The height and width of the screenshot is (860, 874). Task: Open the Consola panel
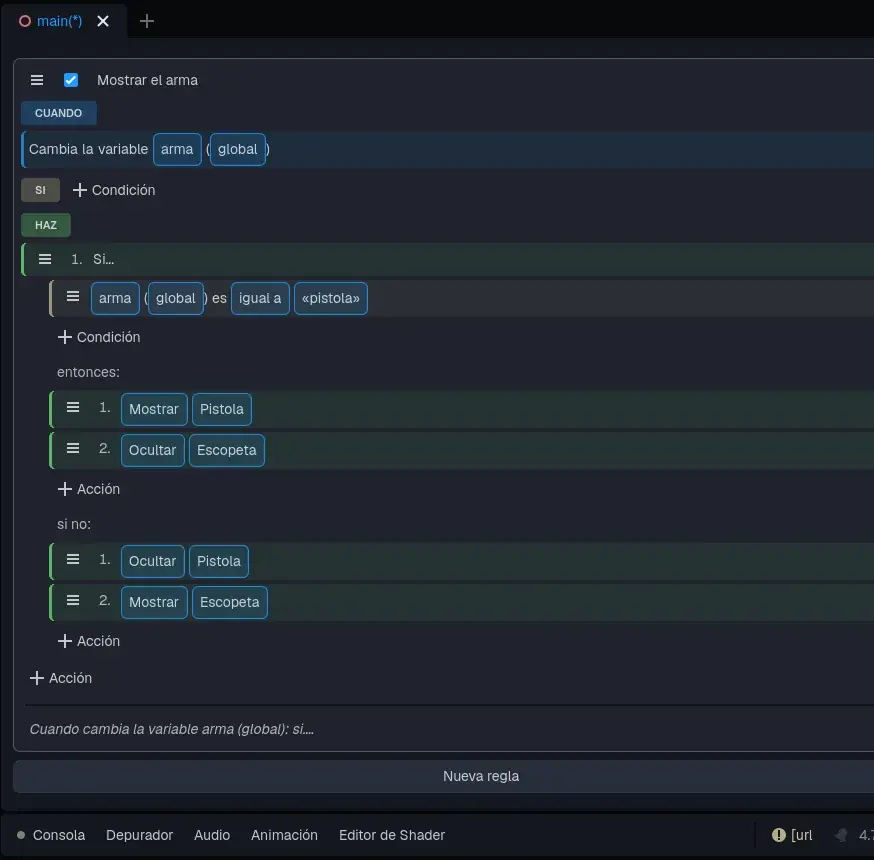tap(59, 835)
